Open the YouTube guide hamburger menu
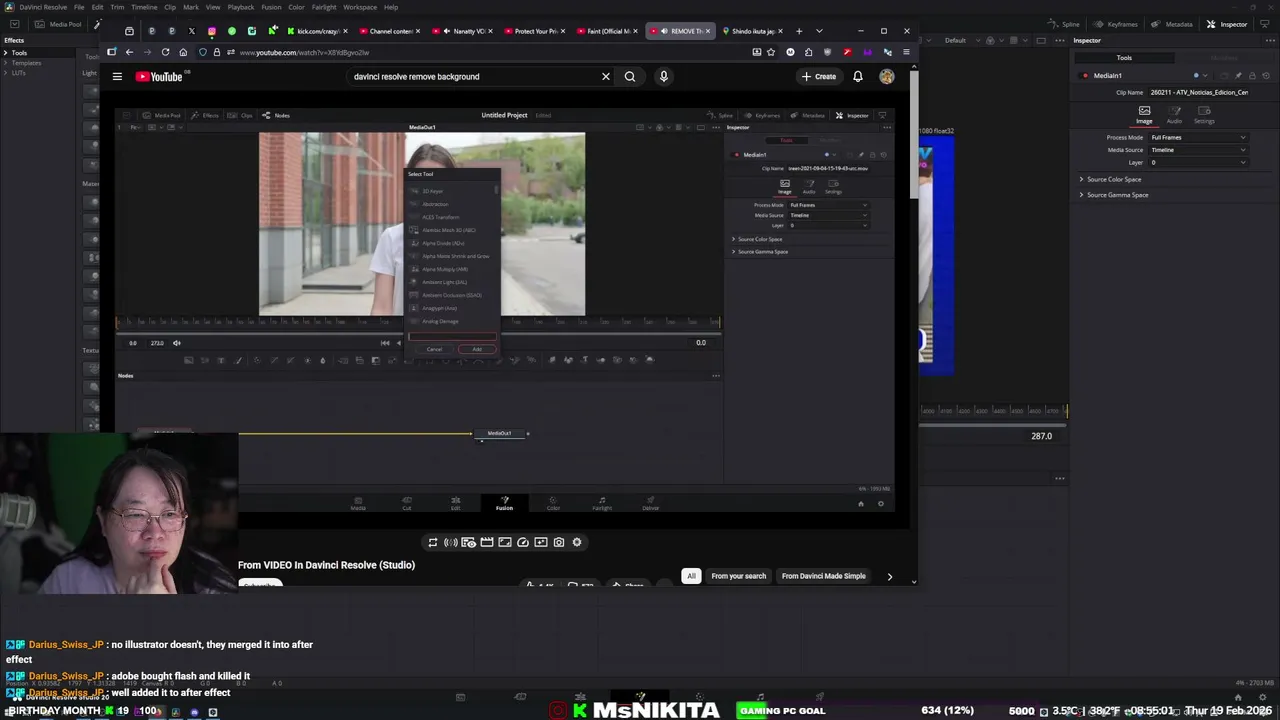This screenshot has width=1280, height=720. (x=117, y=76)
